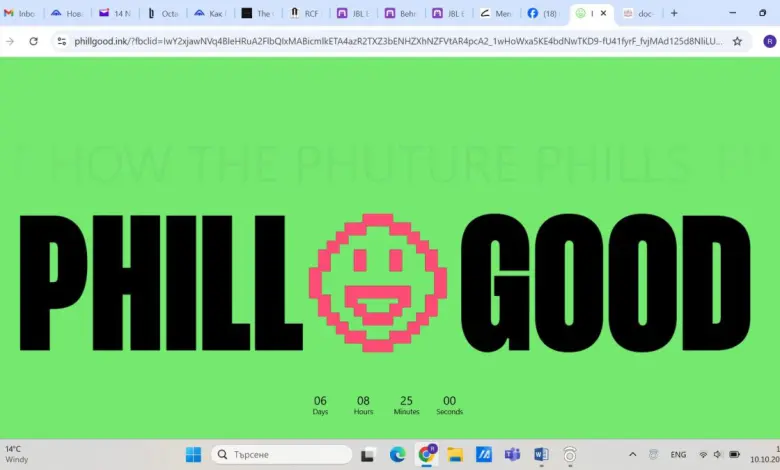Bookmark this page with the star icon
Image resolution: width=780 pixels, height=470 pixels.
pyautogui.click(x=737, y=41)
